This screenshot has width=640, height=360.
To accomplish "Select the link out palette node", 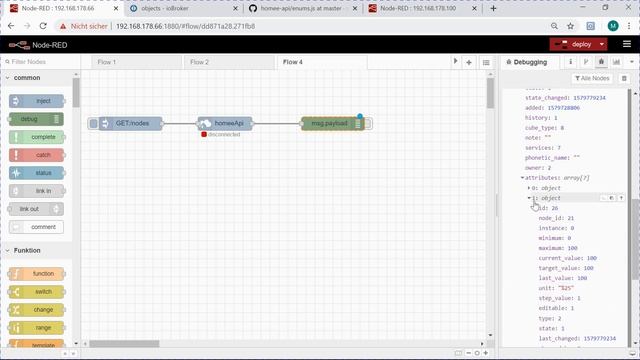I will click(37, 209).
